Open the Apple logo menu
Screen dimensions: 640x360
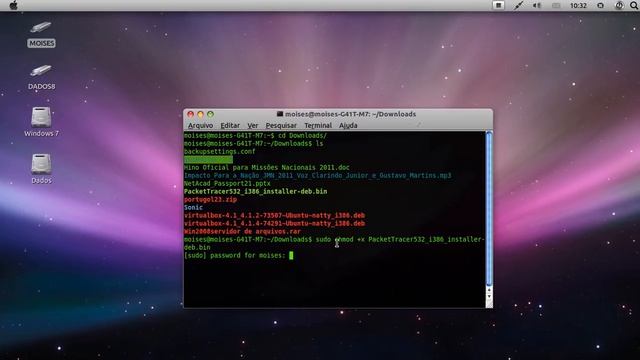tap(13, 5)
